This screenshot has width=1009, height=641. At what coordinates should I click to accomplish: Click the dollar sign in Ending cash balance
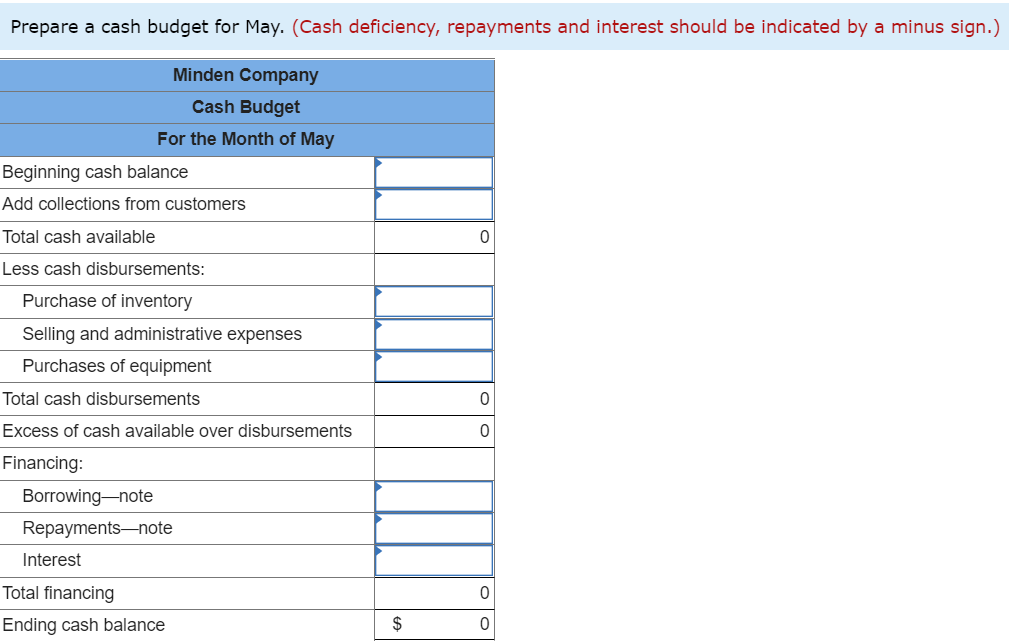(x=397, y=624)
